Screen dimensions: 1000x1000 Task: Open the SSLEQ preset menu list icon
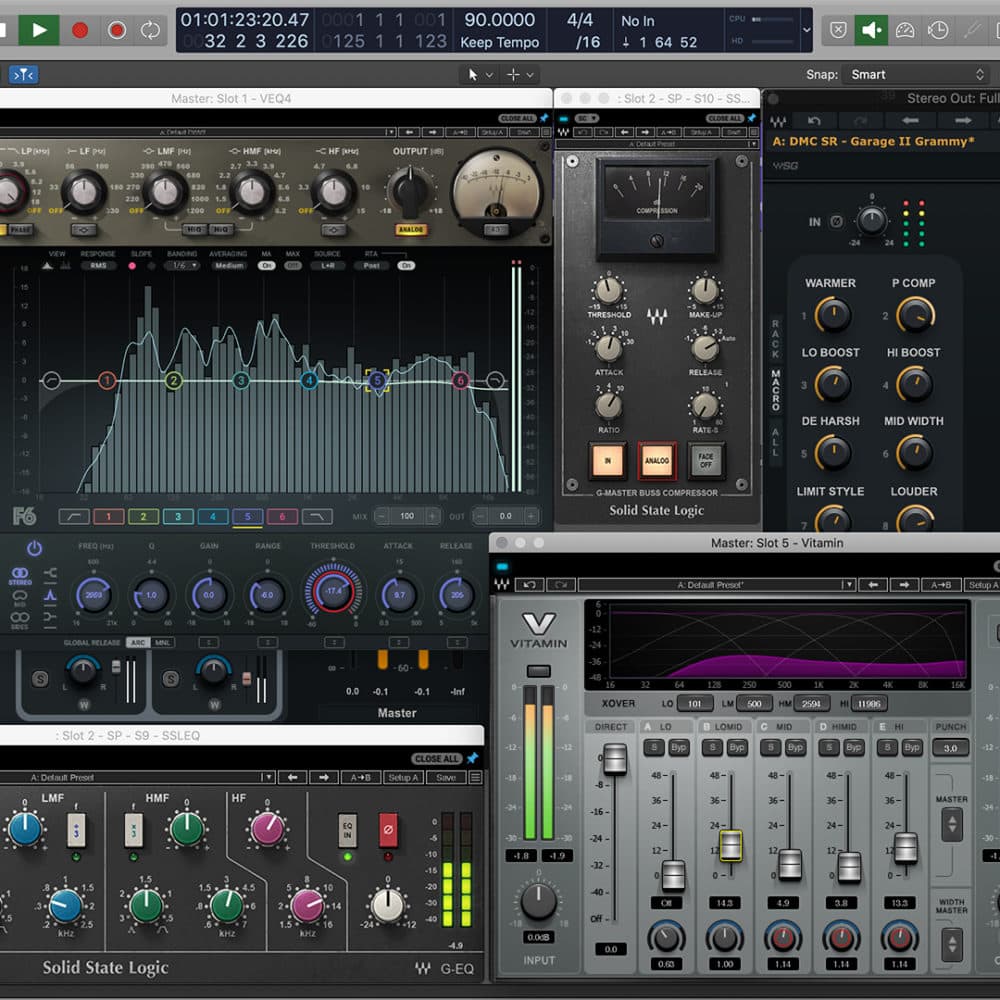tap(475, 777)
